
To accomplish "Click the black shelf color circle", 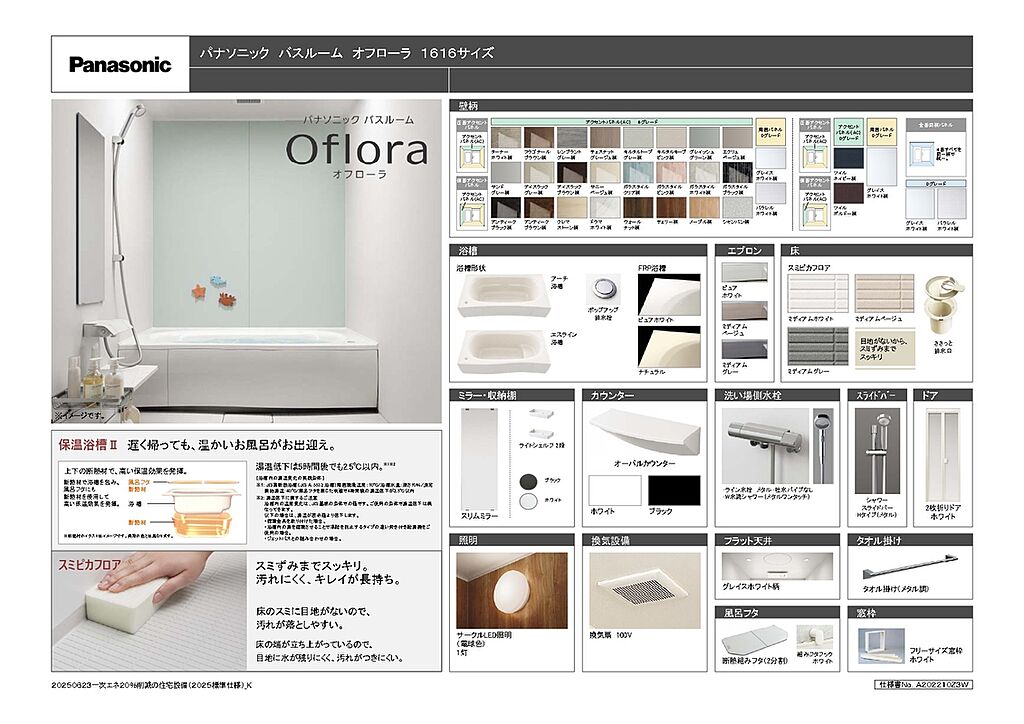I will (528, 481).
